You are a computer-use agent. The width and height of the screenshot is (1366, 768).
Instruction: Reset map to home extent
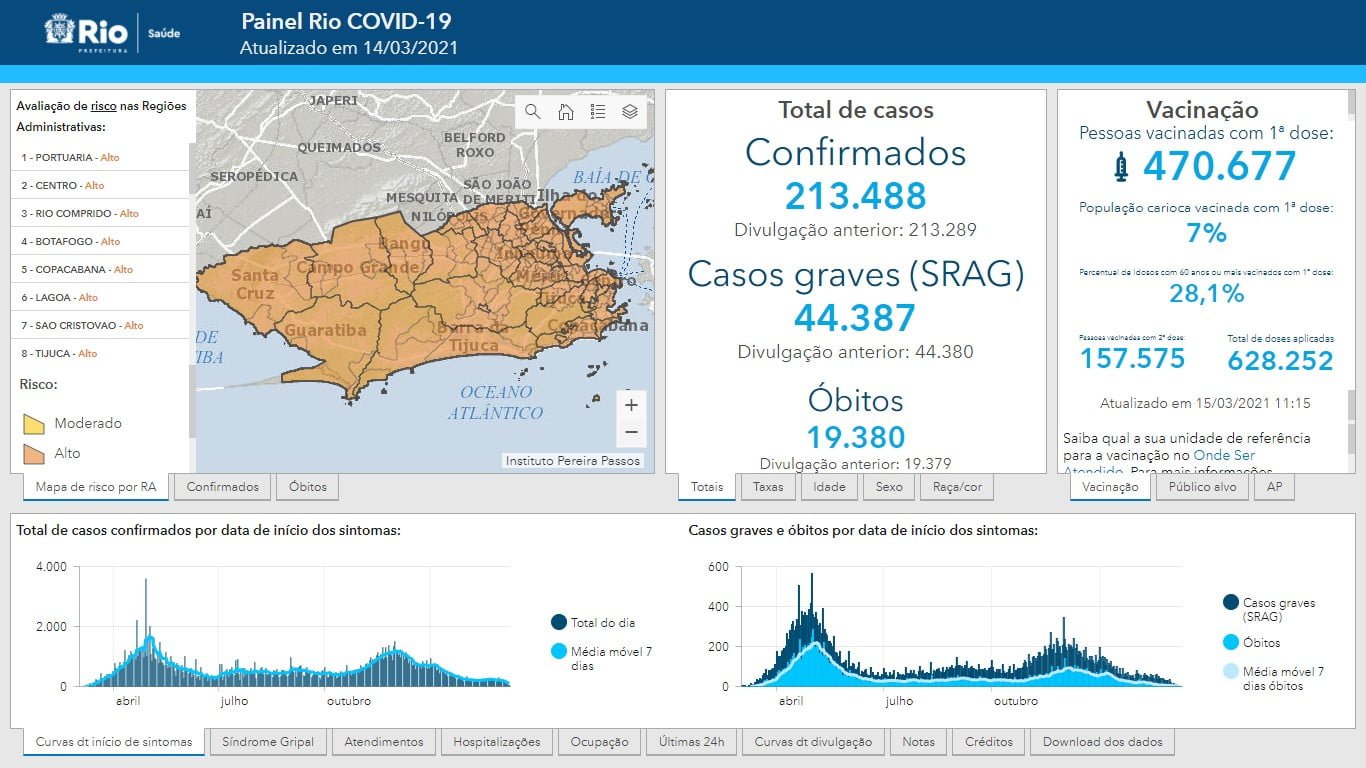click(565, 112)
